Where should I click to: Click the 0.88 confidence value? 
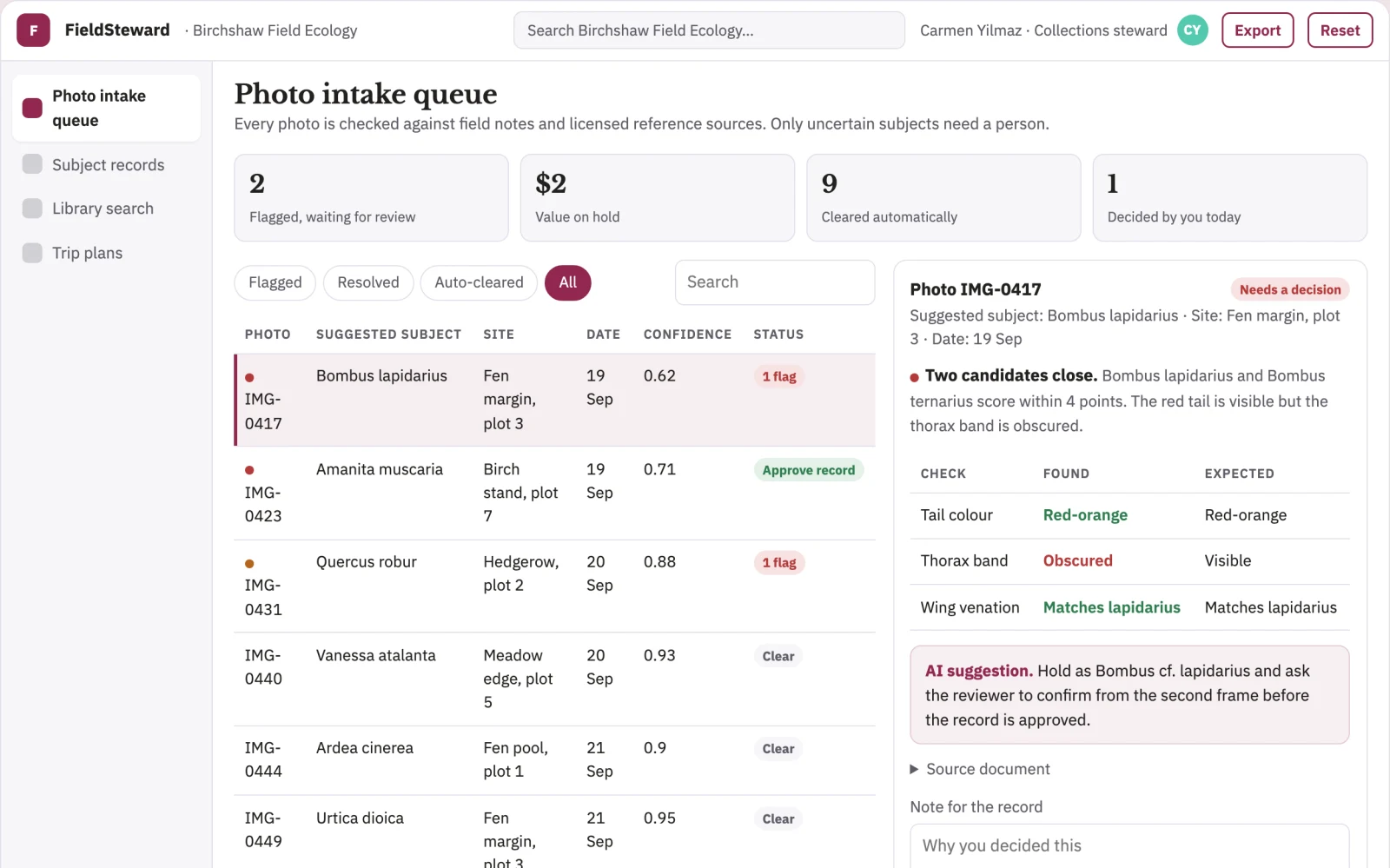point(659,562)
